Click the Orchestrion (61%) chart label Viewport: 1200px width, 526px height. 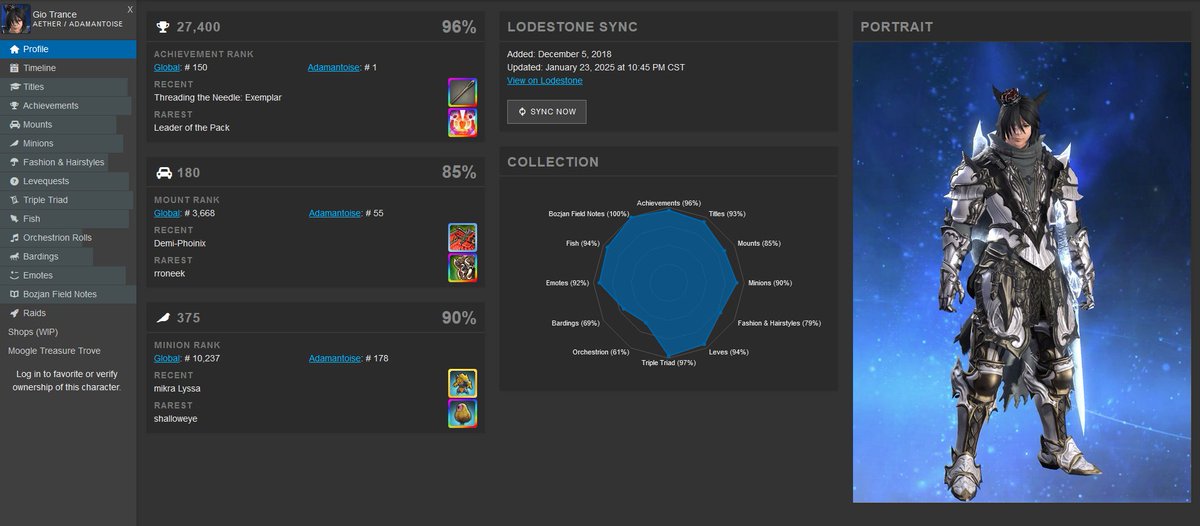(x=601, y=352)
